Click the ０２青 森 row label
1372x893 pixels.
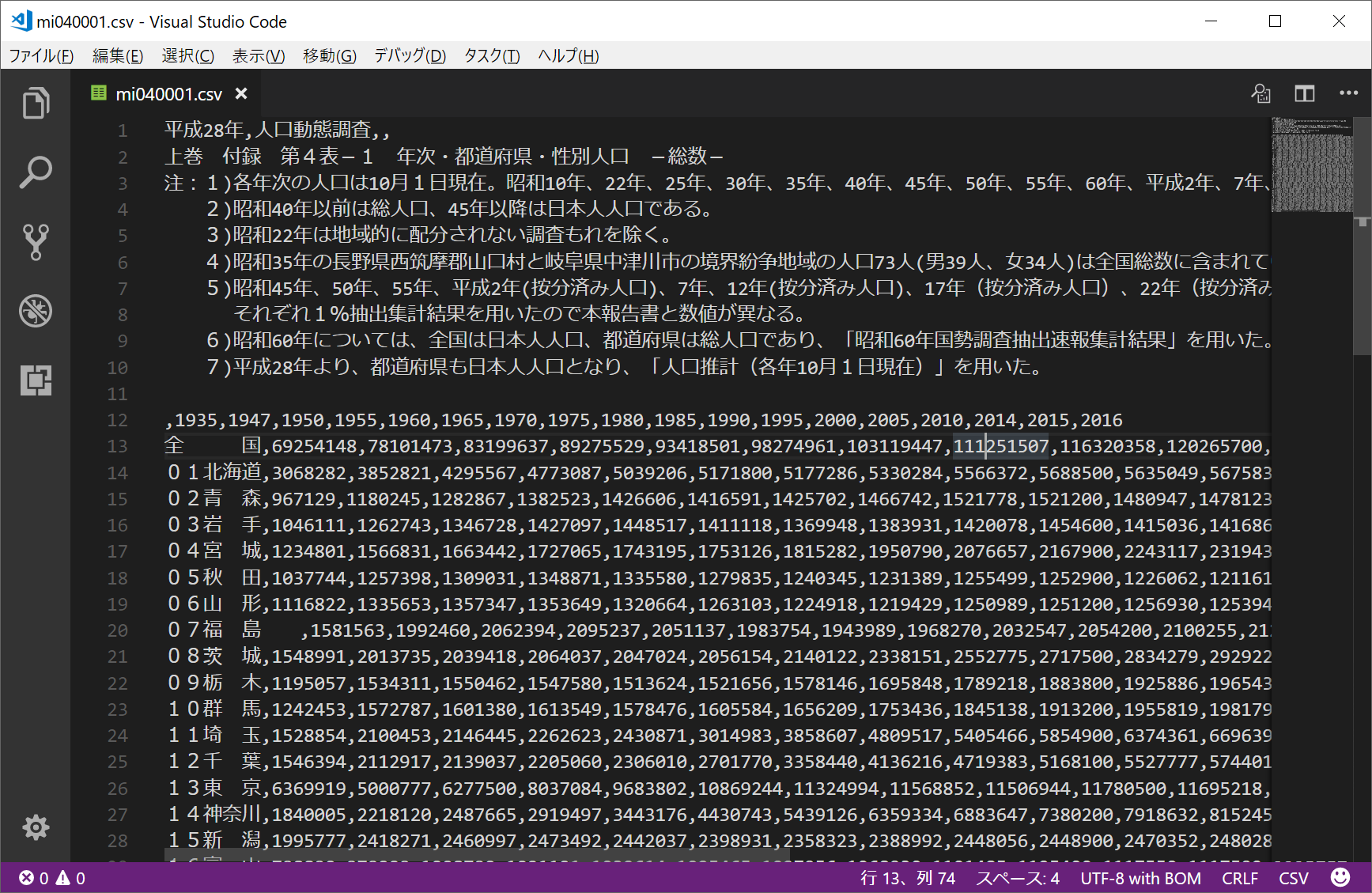tap(213, 499)
